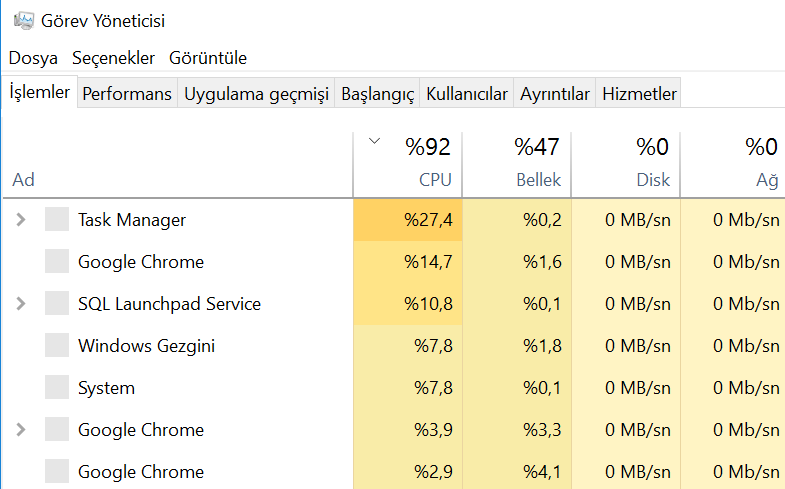Click the Windows Gezgini process icon

pyautogui.click(x=57, y=346)
